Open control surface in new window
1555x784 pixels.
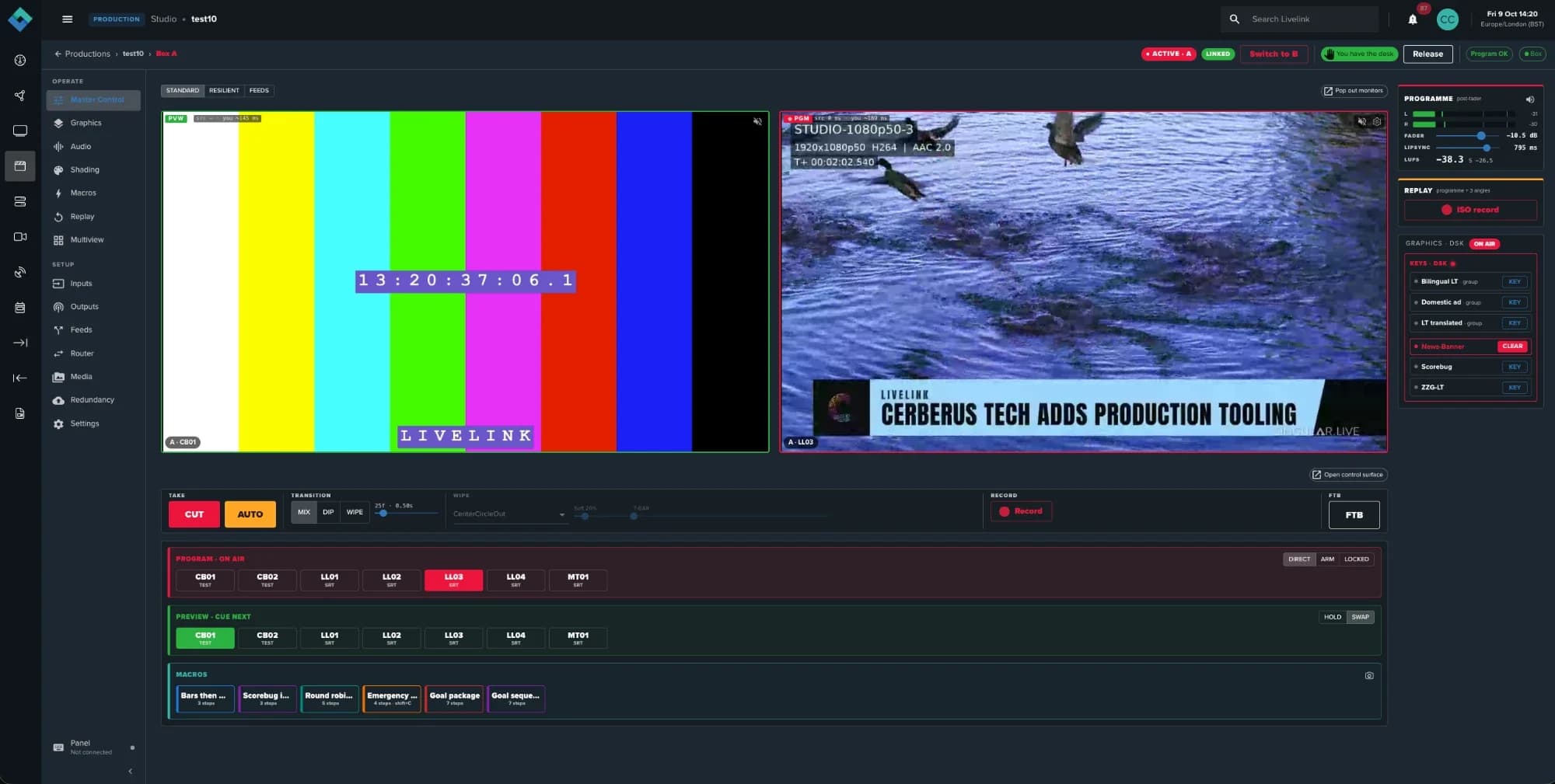(1349, 475)
